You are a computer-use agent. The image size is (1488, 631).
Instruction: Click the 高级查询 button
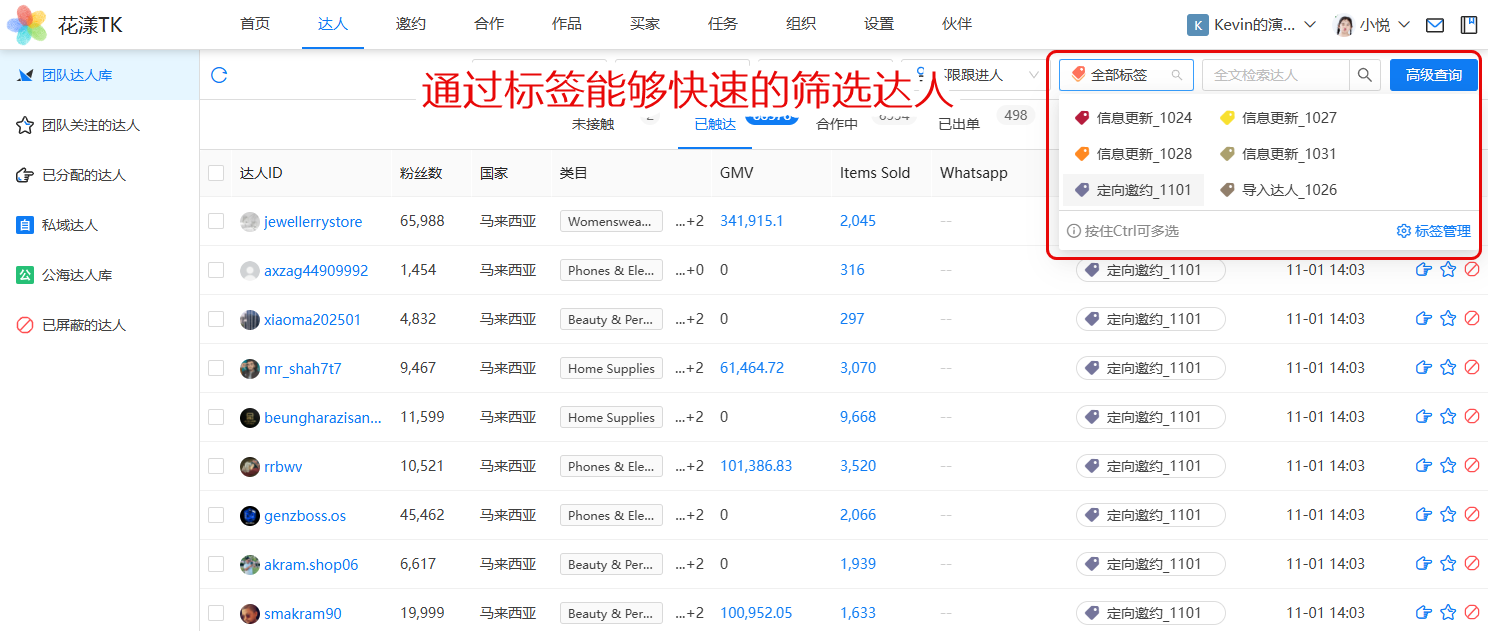(x=1433, y=75)
